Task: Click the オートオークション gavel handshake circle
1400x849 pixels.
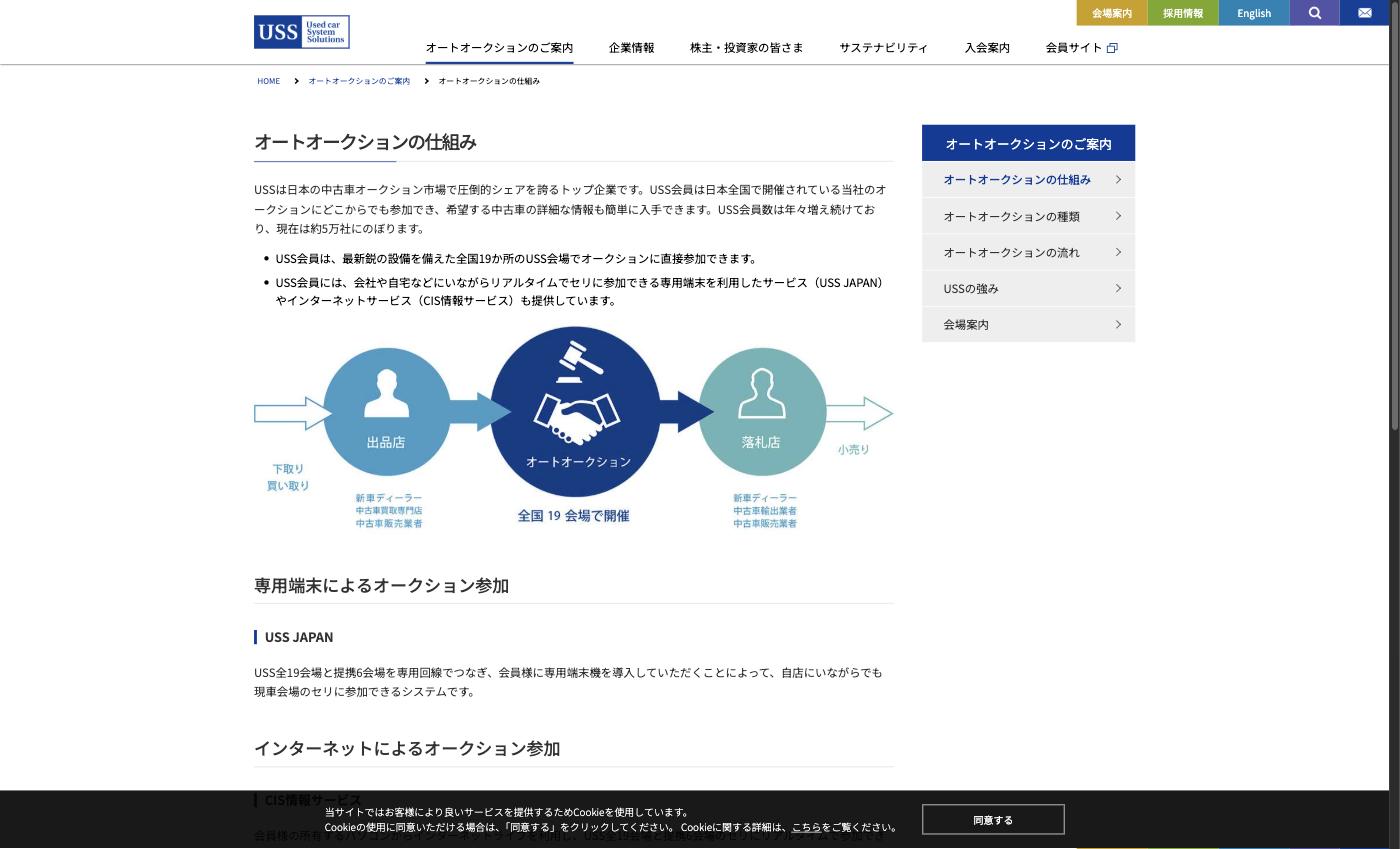Action: tap(575, 412)
